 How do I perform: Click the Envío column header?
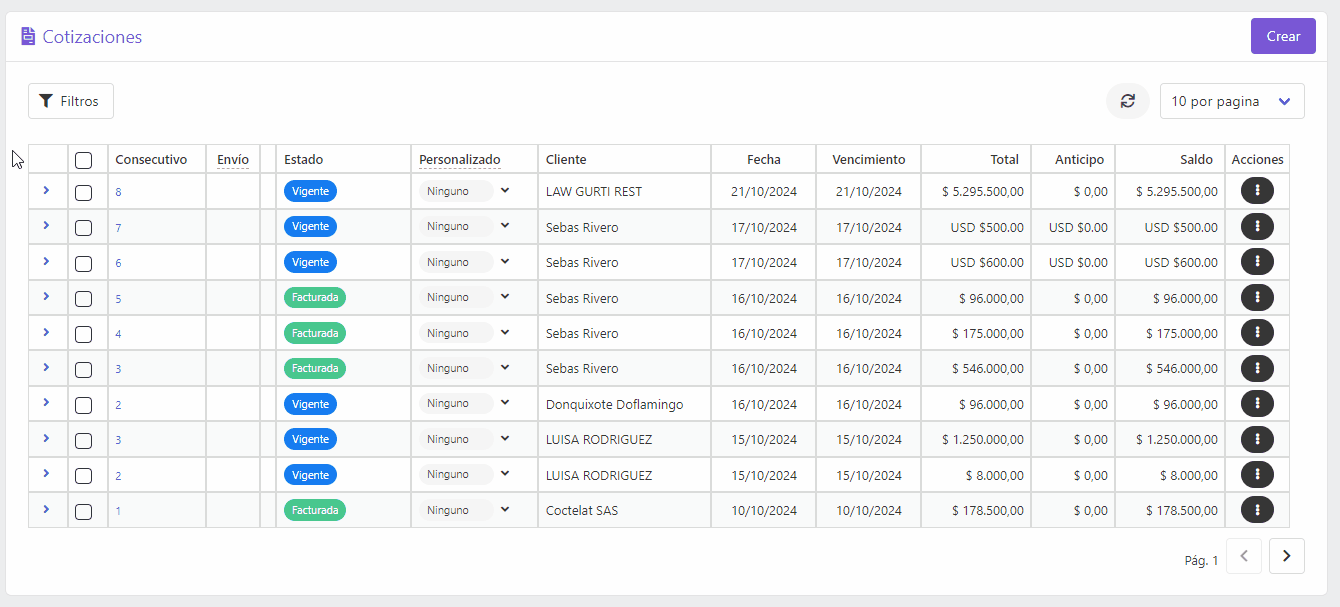point(233,159)
